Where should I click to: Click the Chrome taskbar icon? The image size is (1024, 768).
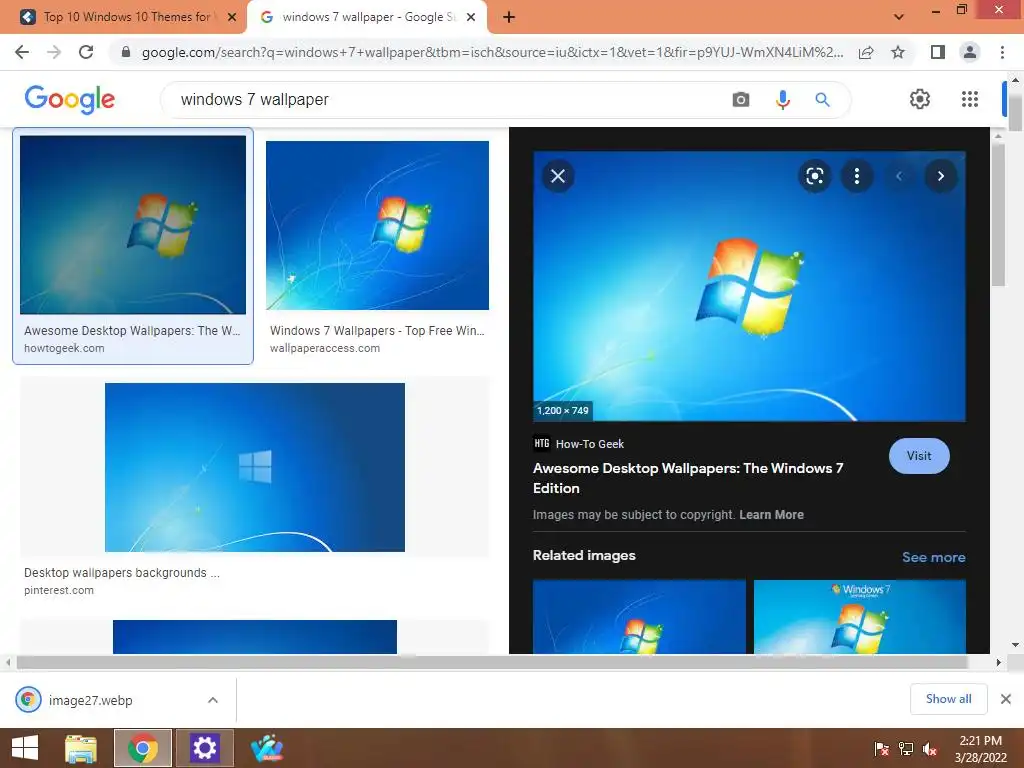pyautogui.click(x=142, y=748)
